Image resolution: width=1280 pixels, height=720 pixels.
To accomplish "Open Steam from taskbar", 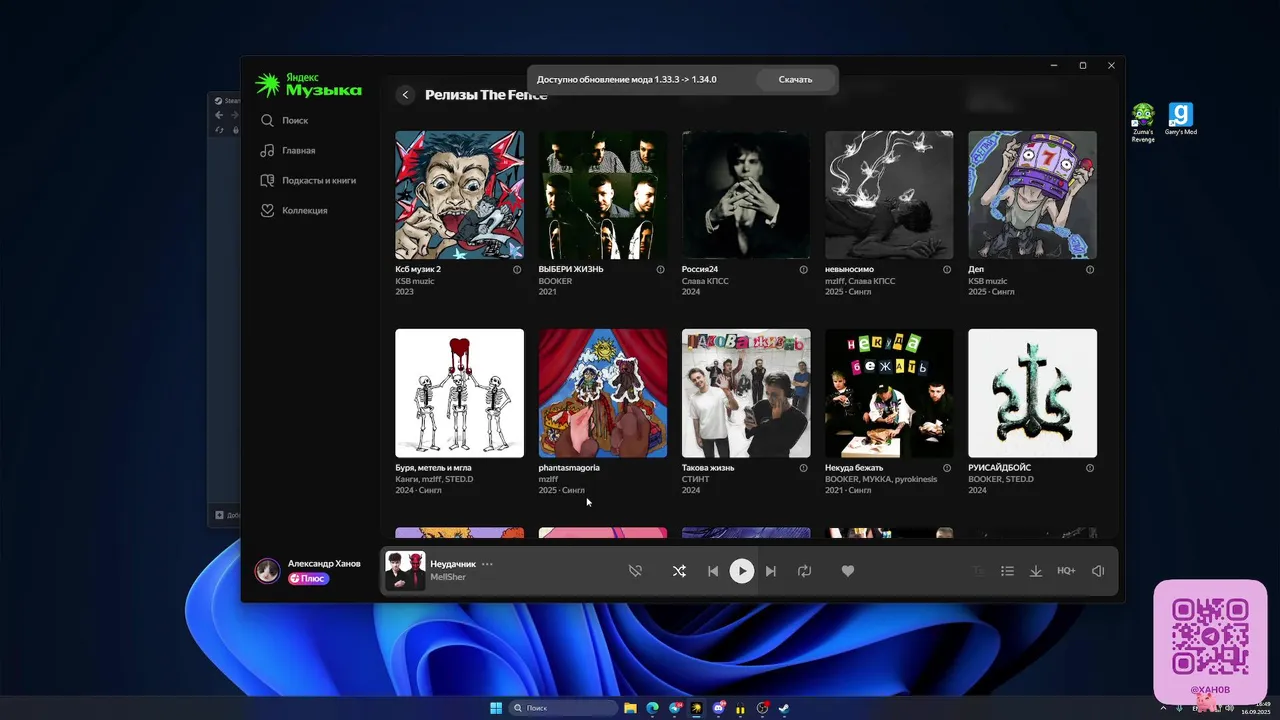I will point(784,708).
